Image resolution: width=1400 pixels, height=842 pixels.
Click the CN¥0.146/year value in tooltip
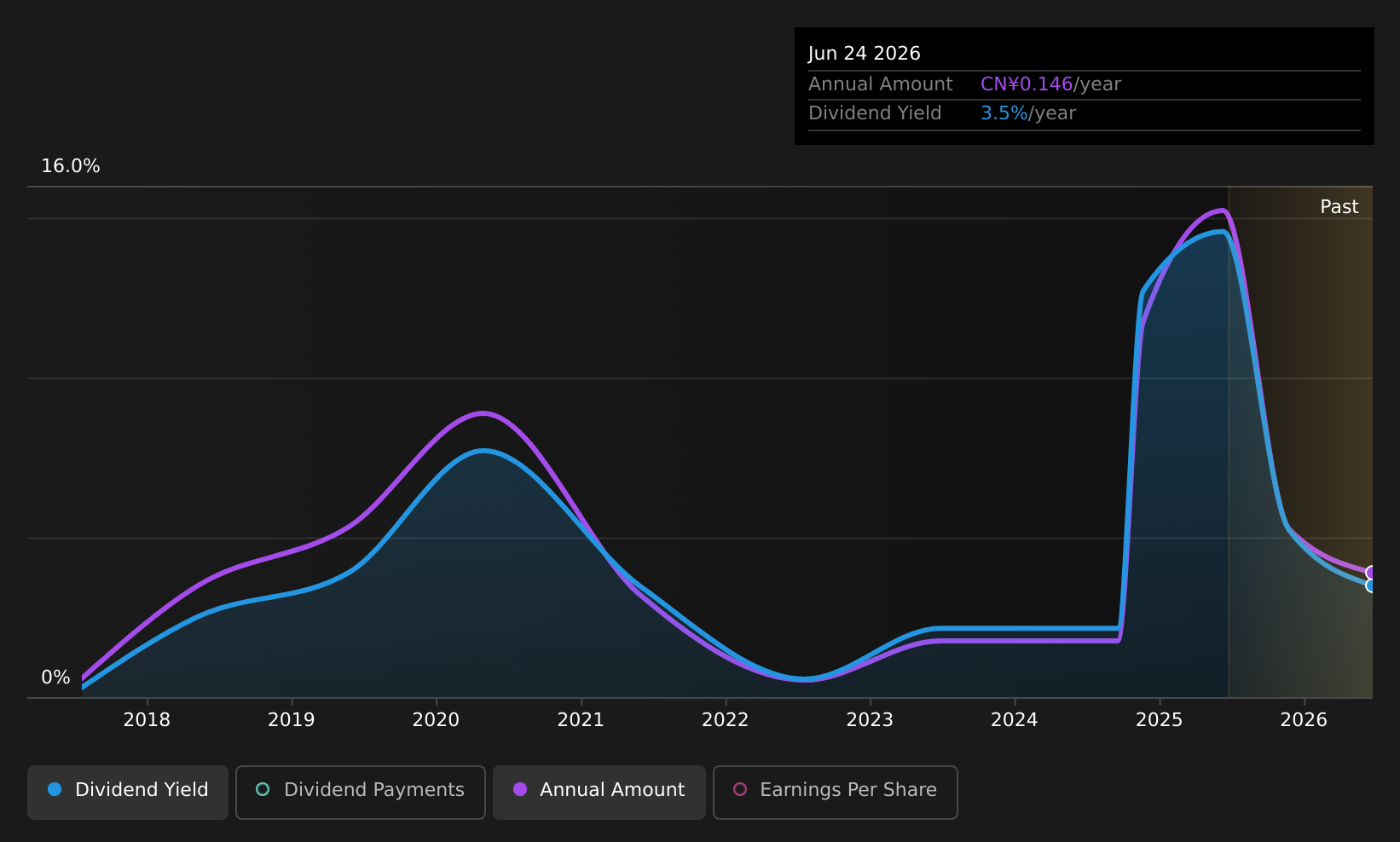pyautogui.click(x=1050, y=84)
